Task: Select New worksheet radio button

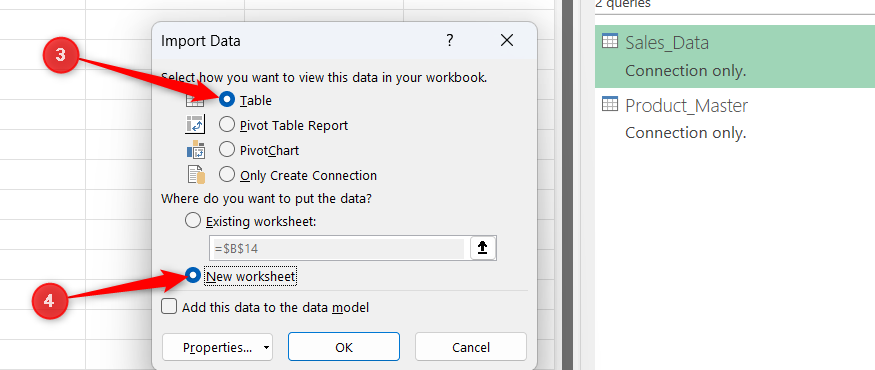Action: click(x=193, y=276)
